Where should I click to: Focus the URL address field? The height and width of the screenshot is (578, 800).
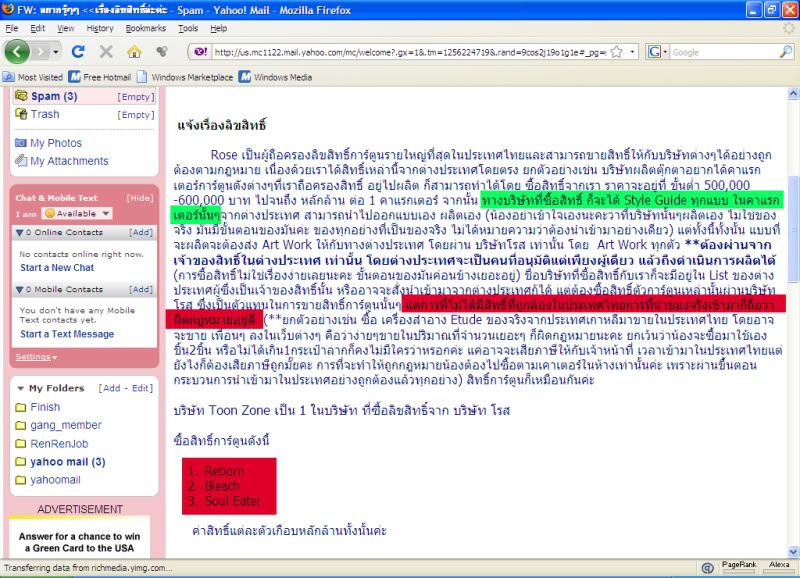pos(410,52)
